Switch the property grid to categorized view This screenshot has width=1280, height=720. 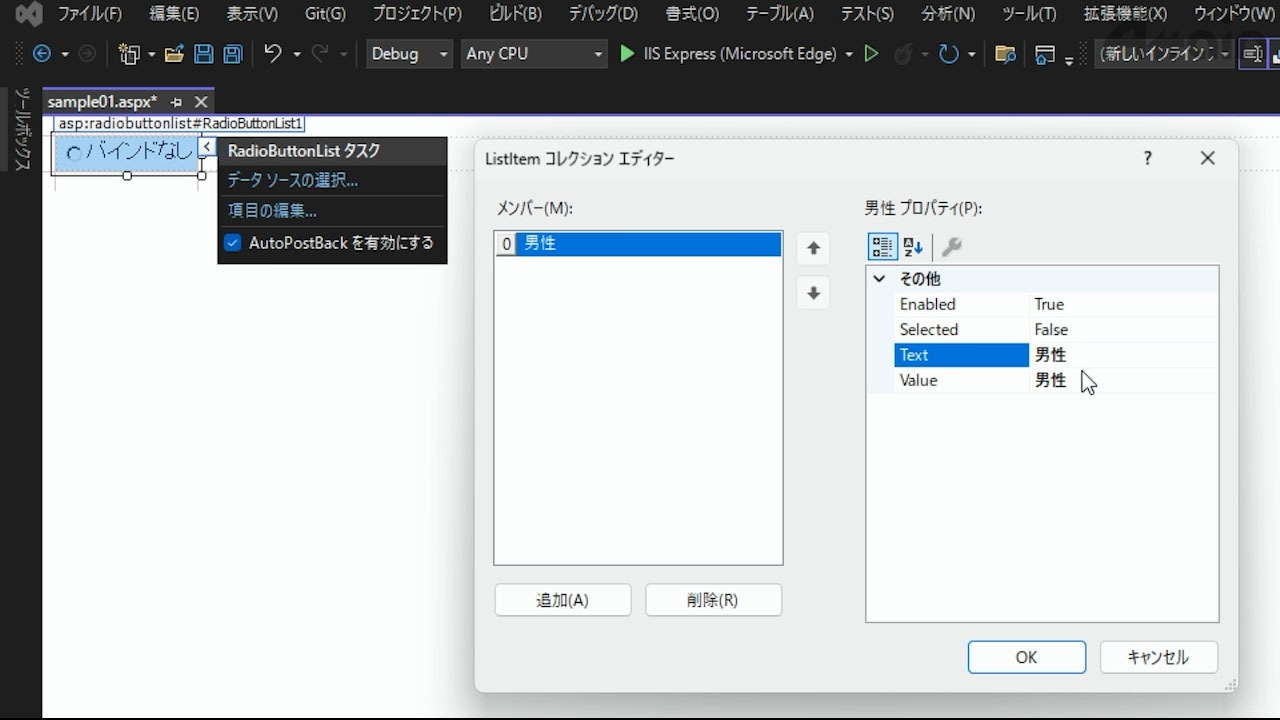coord(882,247)
